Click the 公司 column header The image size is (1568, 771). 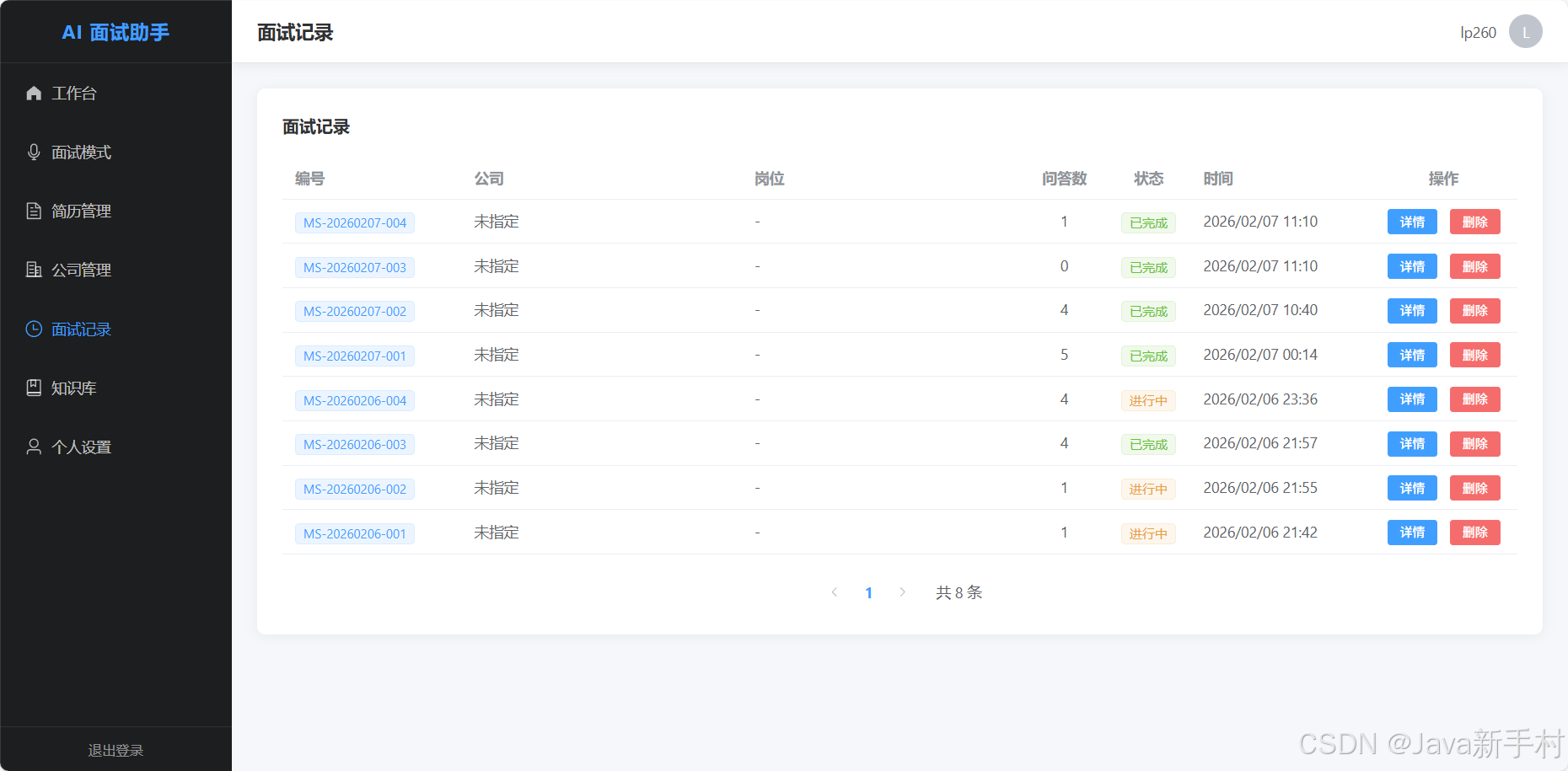tap(489, 178)
